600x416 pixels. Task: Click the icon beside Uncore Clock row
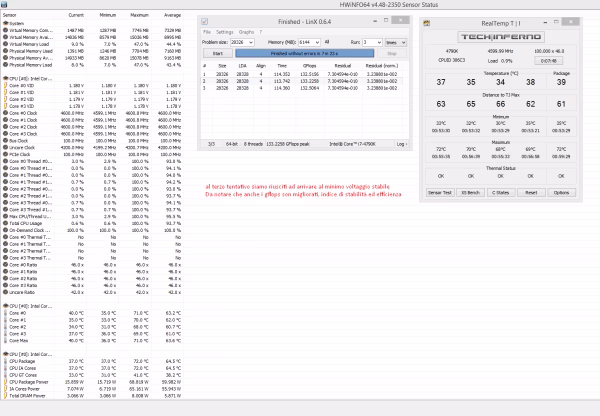(x=5, y=147)
